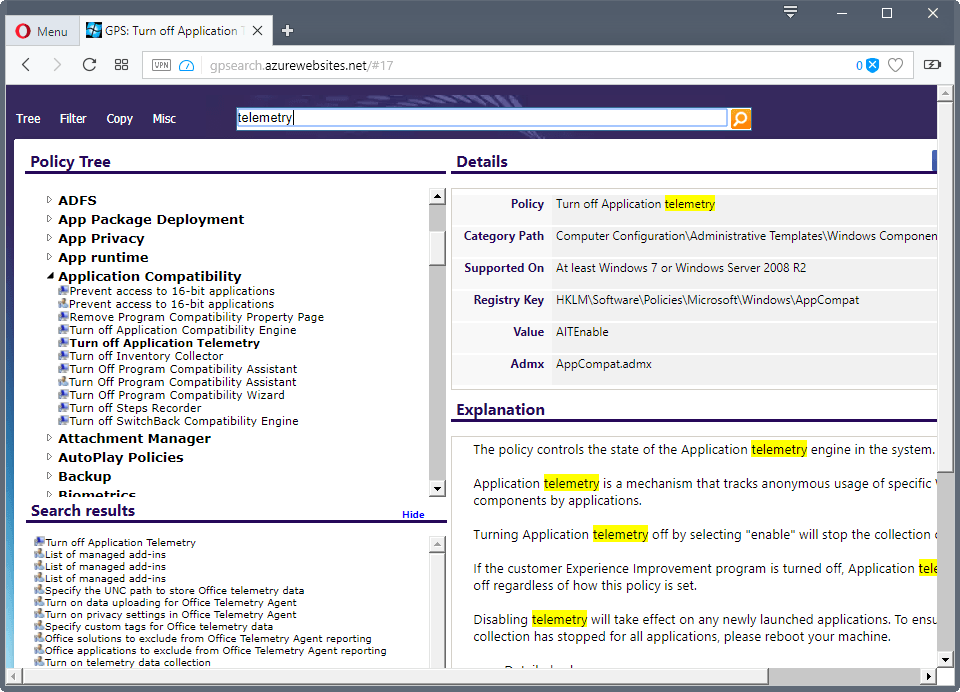Click Policy Tree scrollbar up arrow
Viewport: 960px width, 692px height.
click(x=437, y=197)
